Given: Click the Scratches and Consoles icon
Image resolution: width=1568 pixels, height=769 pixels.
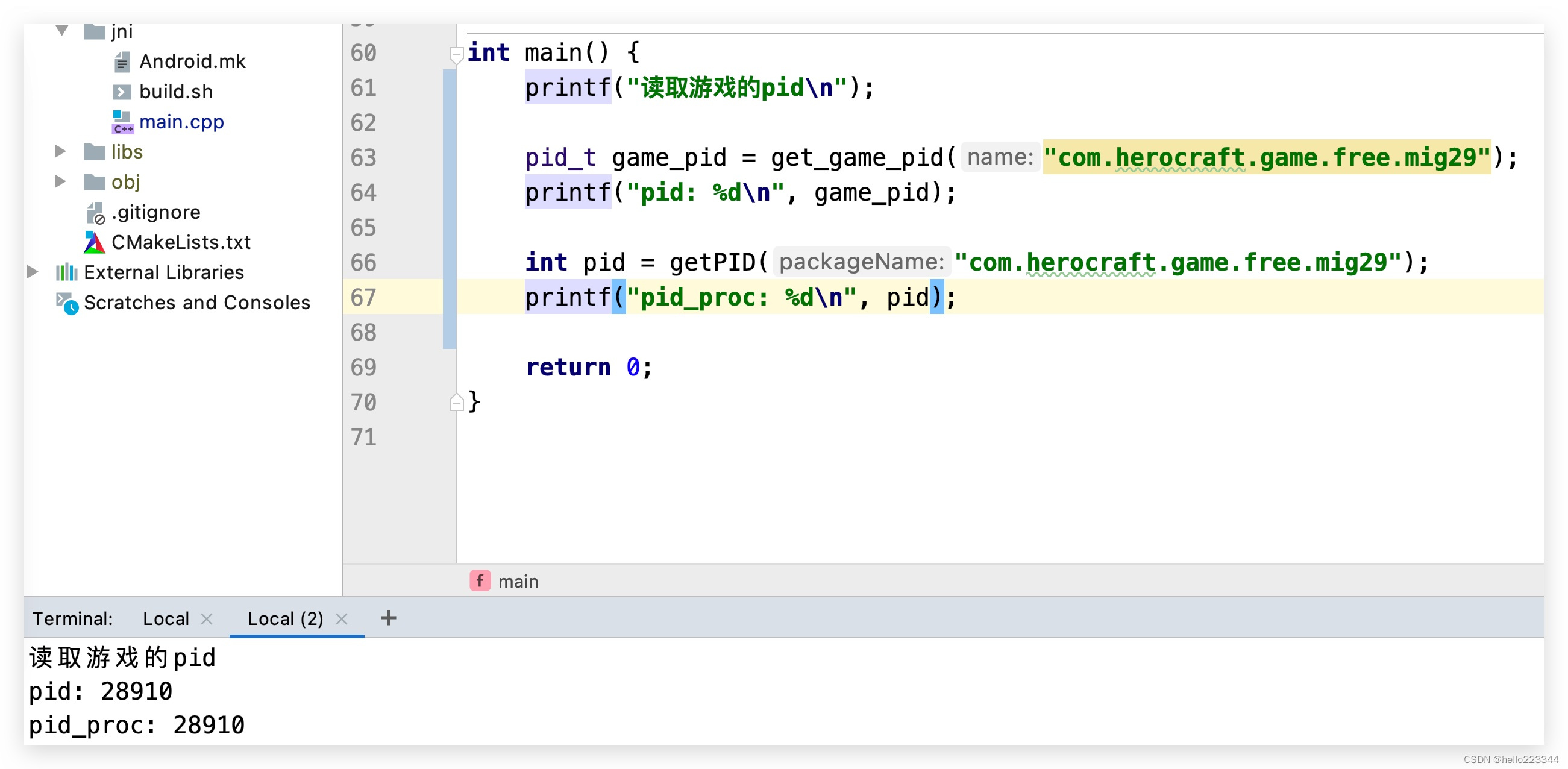Looking at the screenshot, I should 66,303.
